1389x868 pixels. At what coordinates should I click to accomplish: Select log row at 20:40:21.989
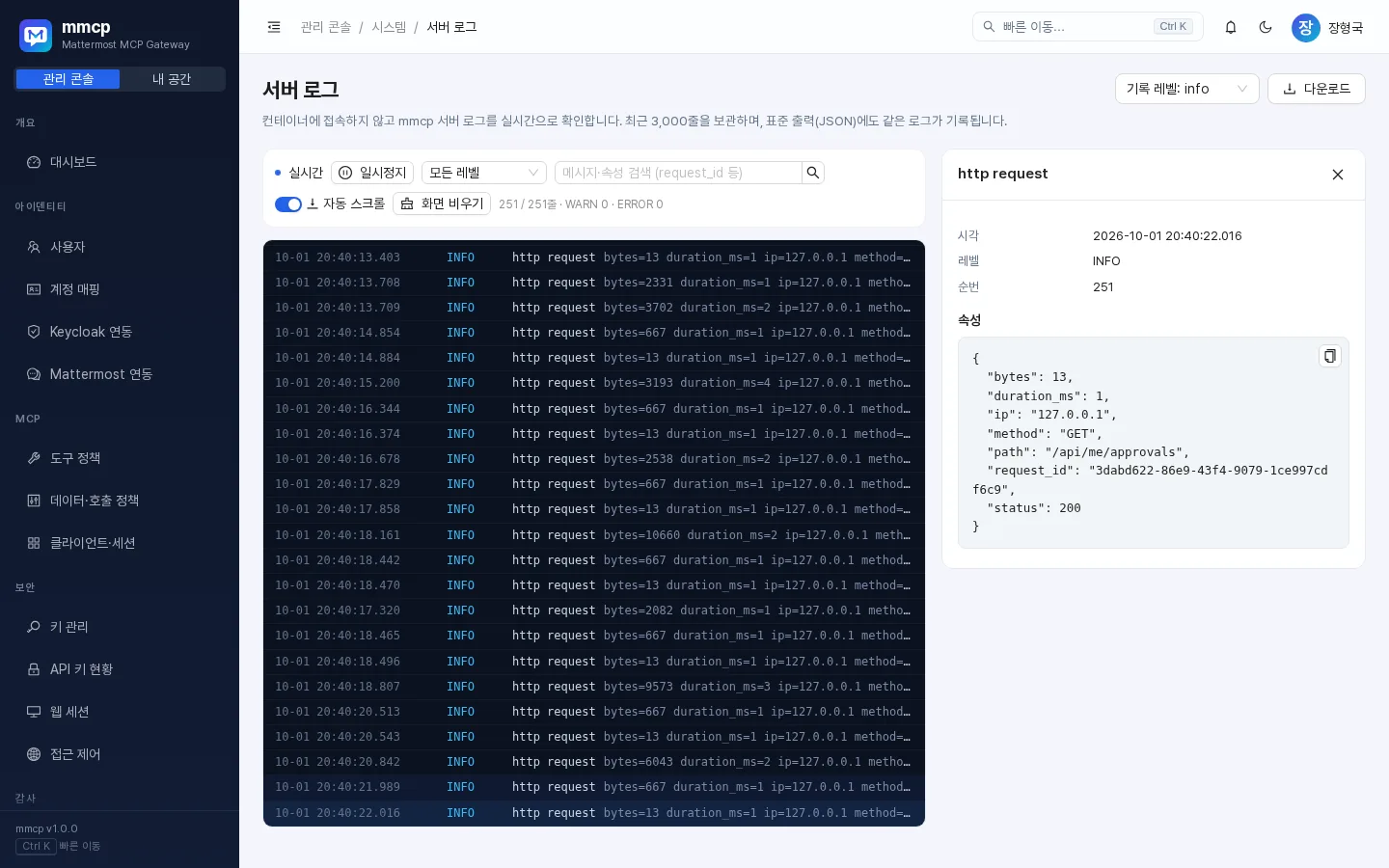click(594, 787)
